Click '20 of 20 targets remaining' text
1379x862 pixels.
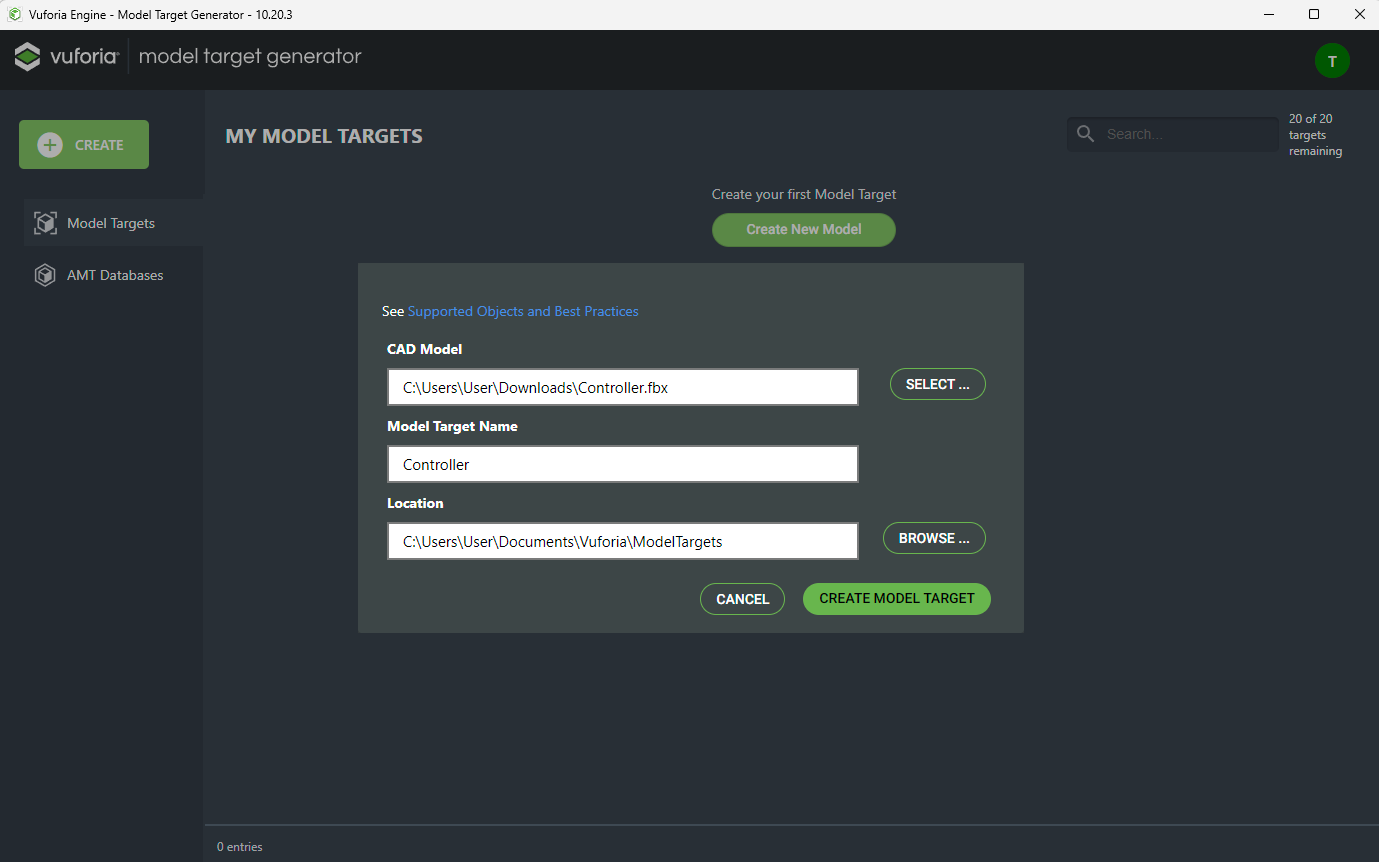coord(1315,135)
